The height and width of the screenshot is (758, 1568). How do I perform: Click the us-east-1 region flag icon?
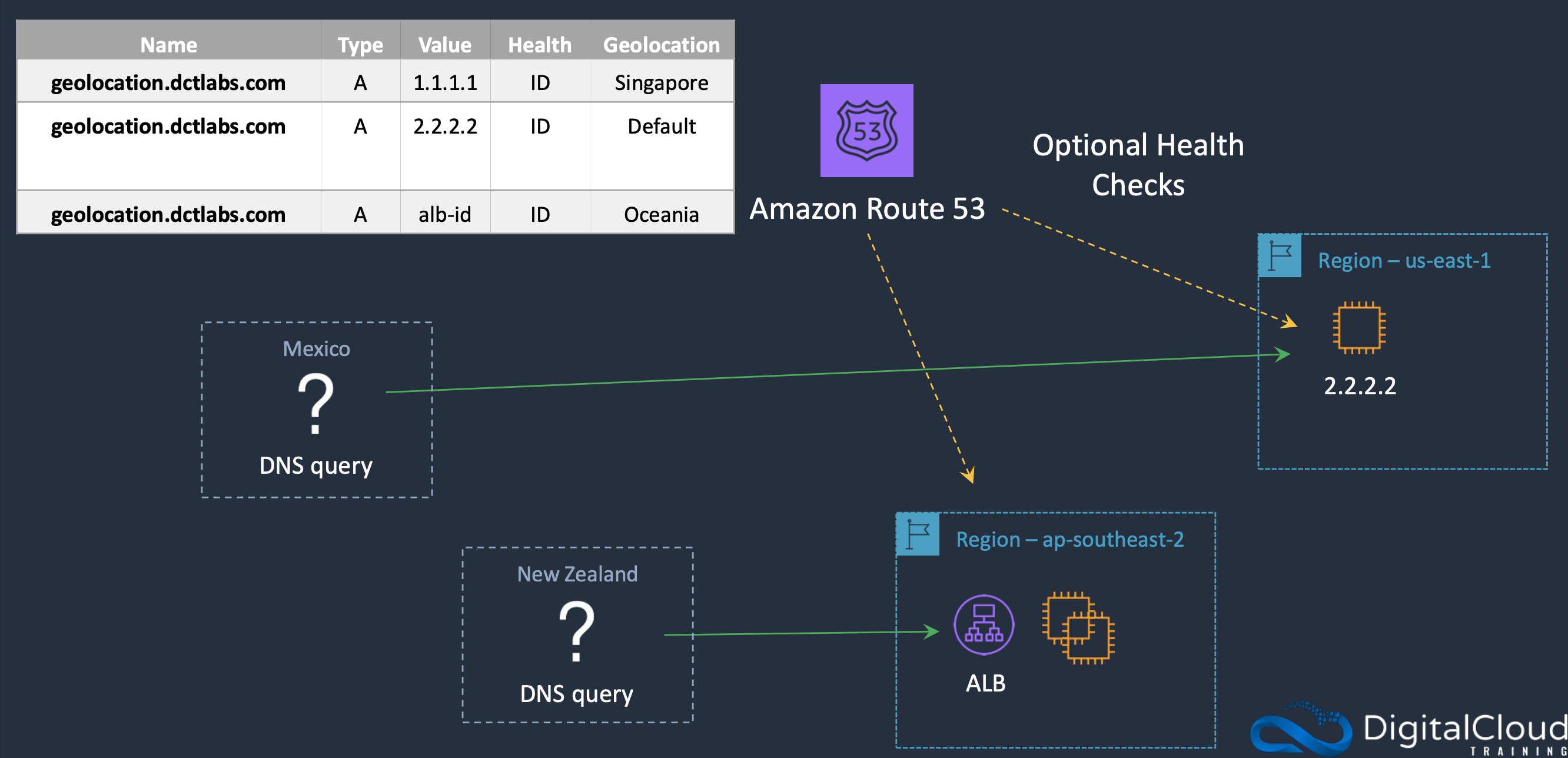1280,256
